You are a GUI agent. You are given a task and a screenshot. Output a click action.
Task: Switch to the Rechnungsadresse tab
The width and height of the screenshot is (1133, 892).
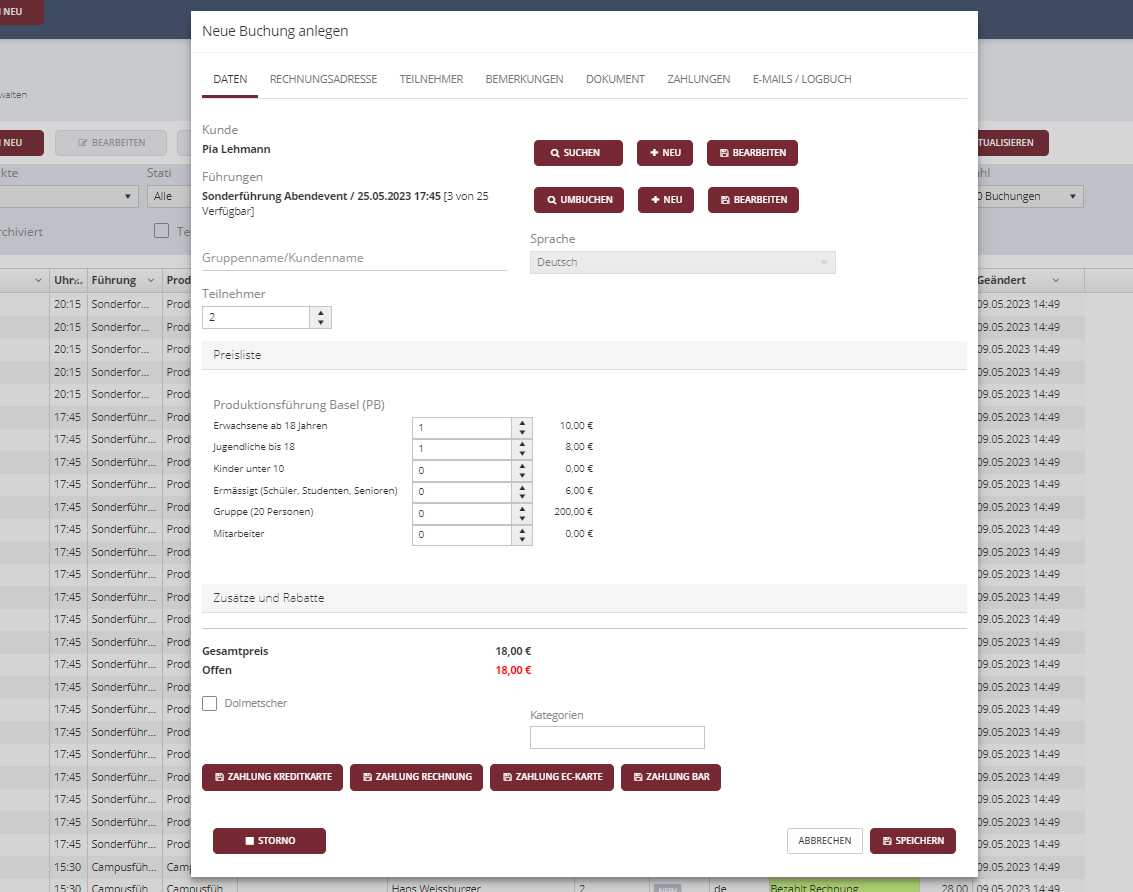323,79
